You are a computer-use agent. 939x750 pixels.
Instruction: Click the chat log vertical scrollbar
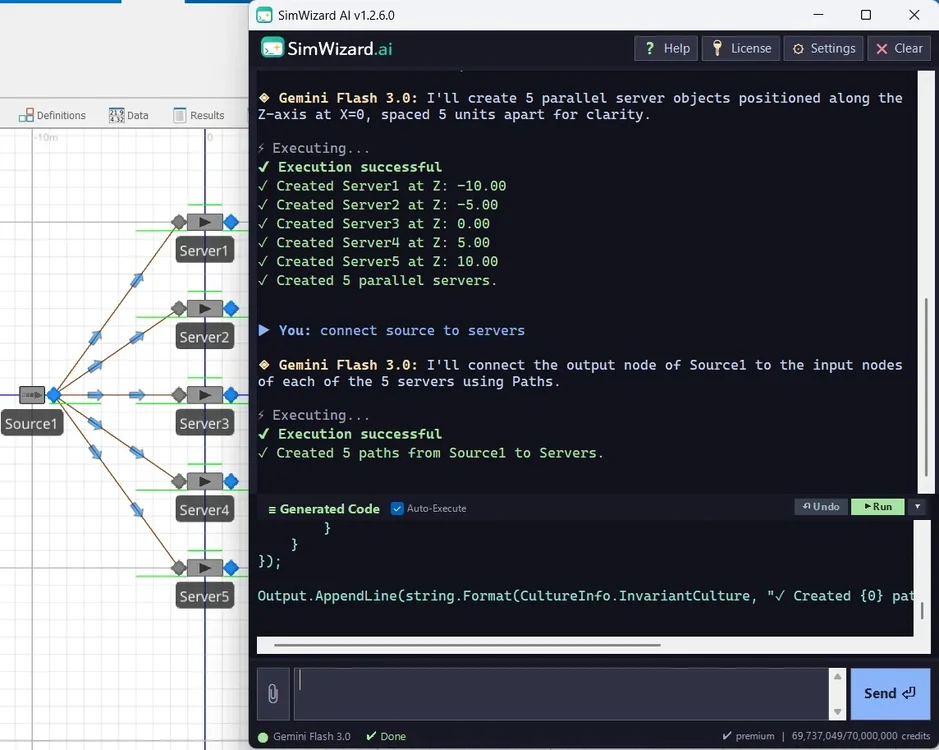point(927,386)
